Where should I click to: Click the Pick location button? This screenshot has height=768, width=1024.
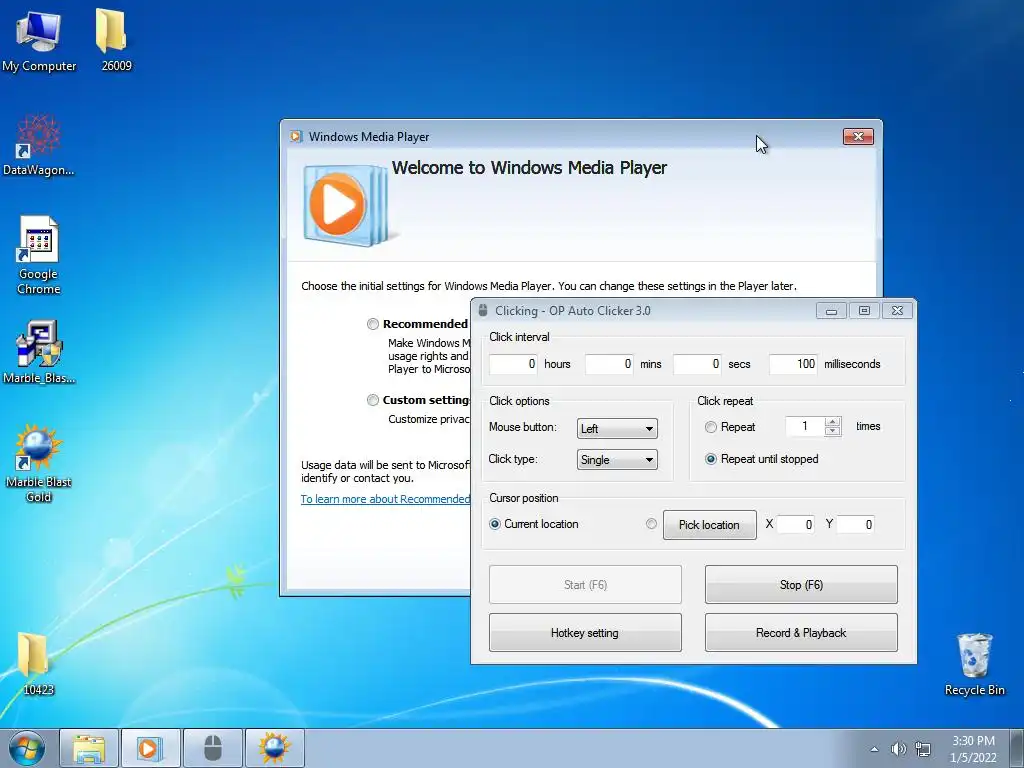pos(709,524)
